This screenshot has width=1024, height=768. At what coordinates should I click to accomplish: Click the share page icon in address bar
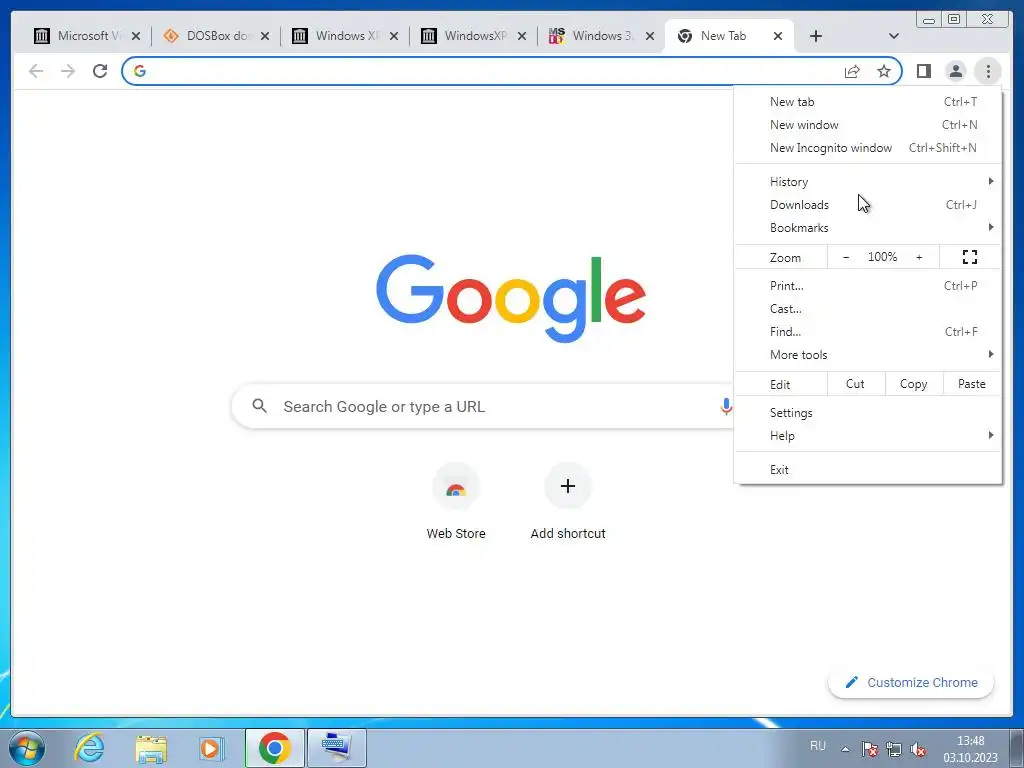852,71
